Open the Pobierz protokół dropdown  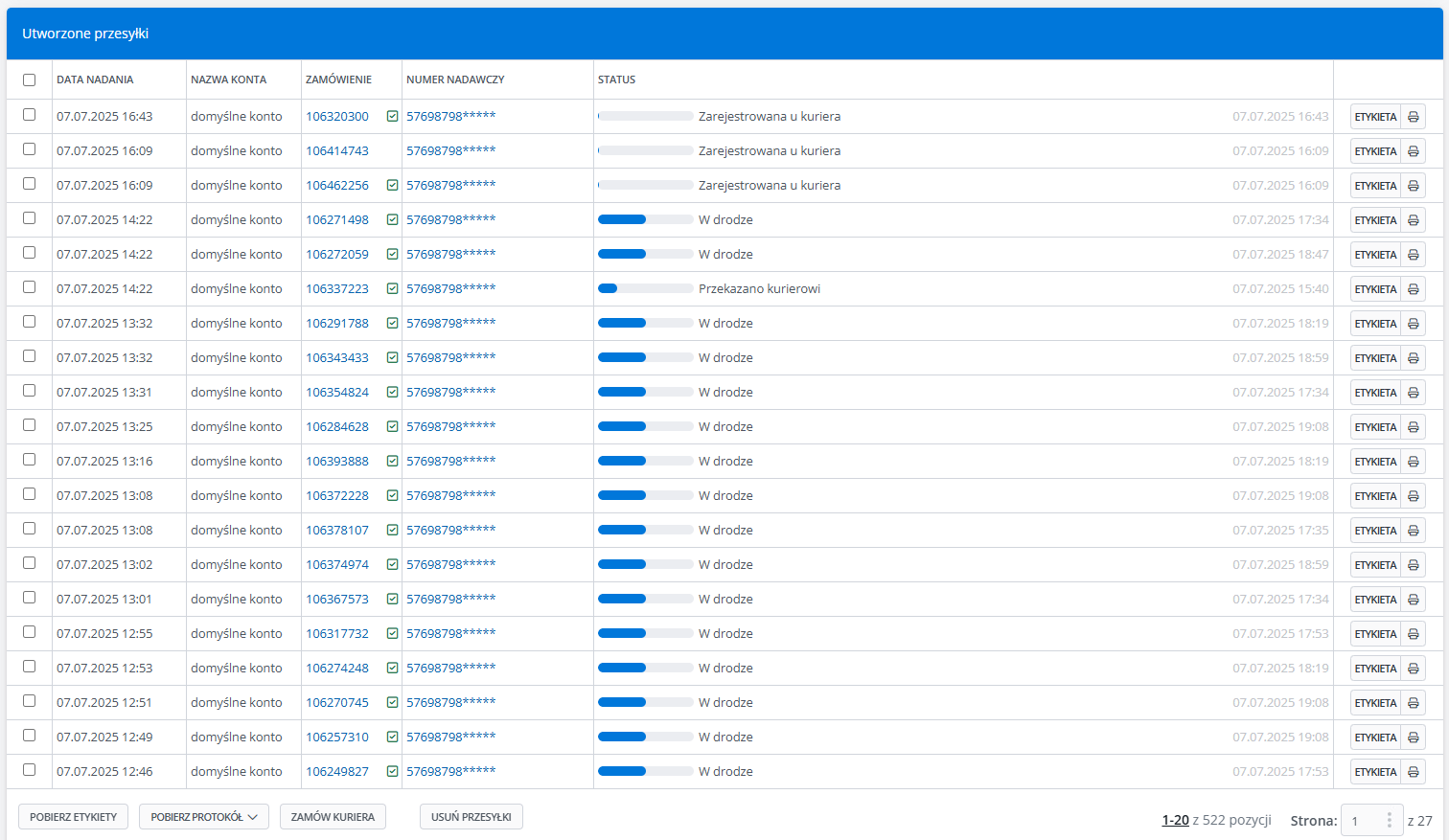coord(203,817)
